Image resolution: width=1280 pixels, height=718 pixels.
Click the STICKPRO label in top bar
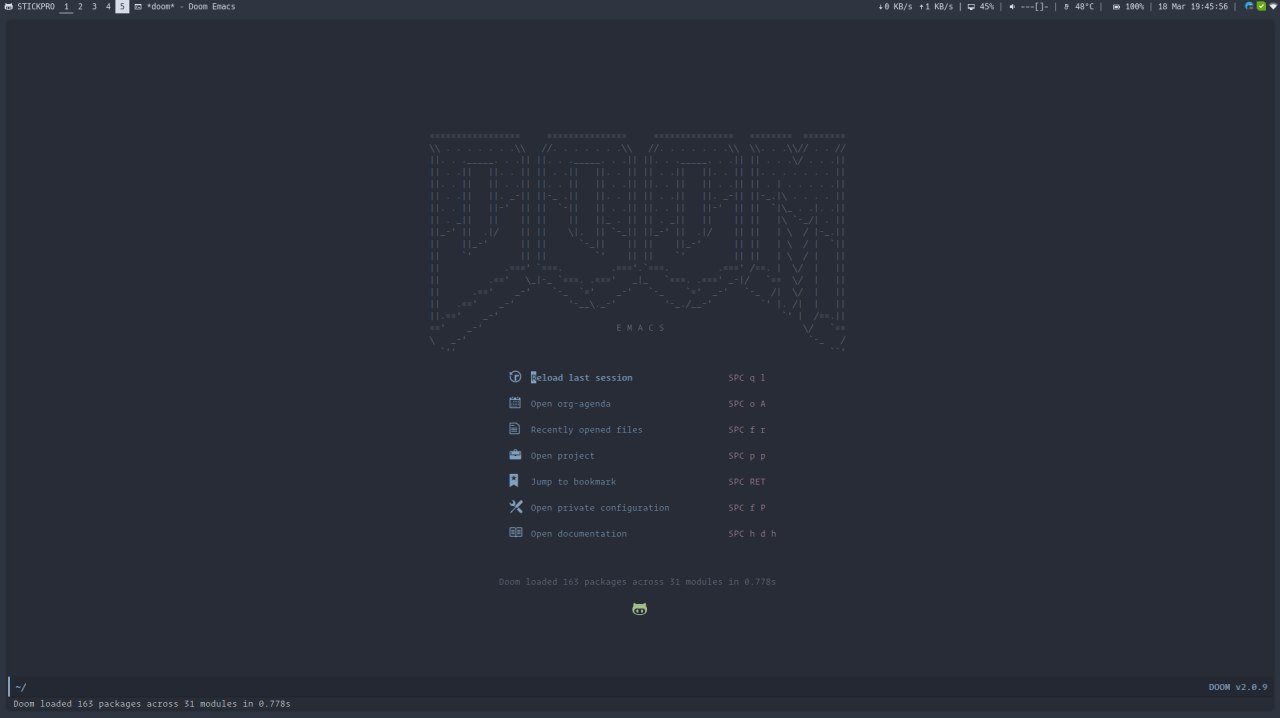(36, 6)
